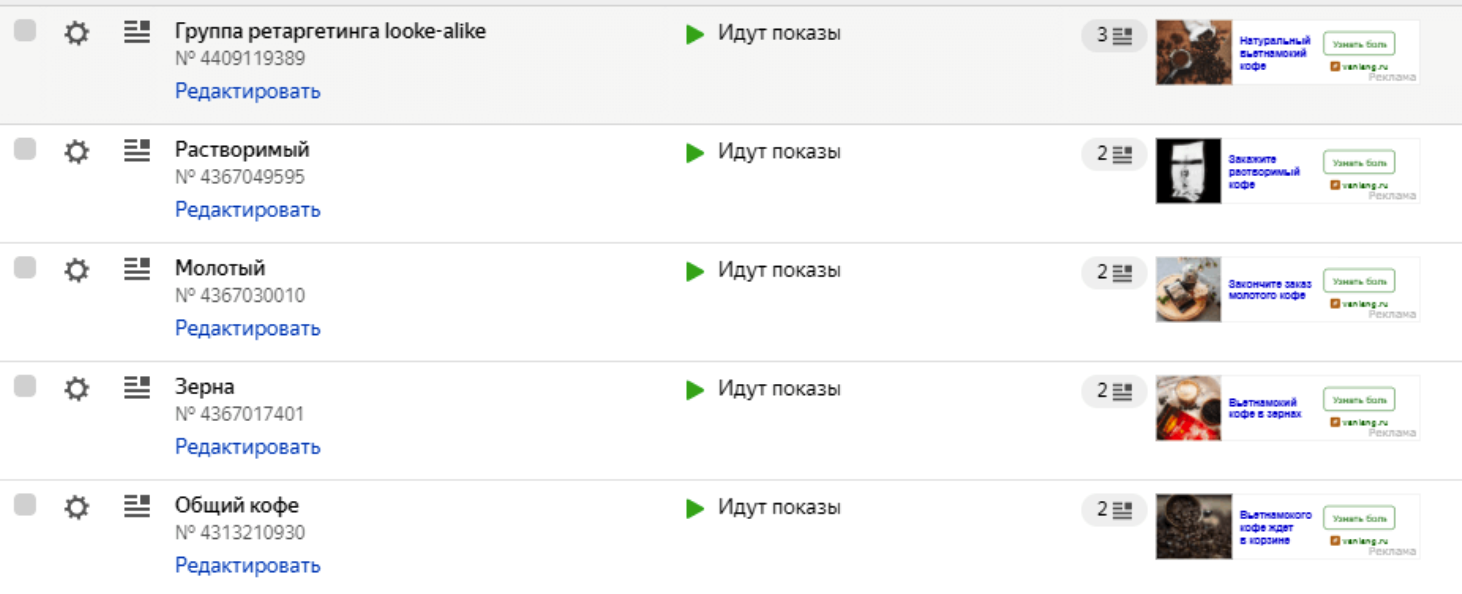Expand the 2 ads counter for Растворимый
Image resolution: width=1462 pixels, height=594 pixels.
point(1114,154)
